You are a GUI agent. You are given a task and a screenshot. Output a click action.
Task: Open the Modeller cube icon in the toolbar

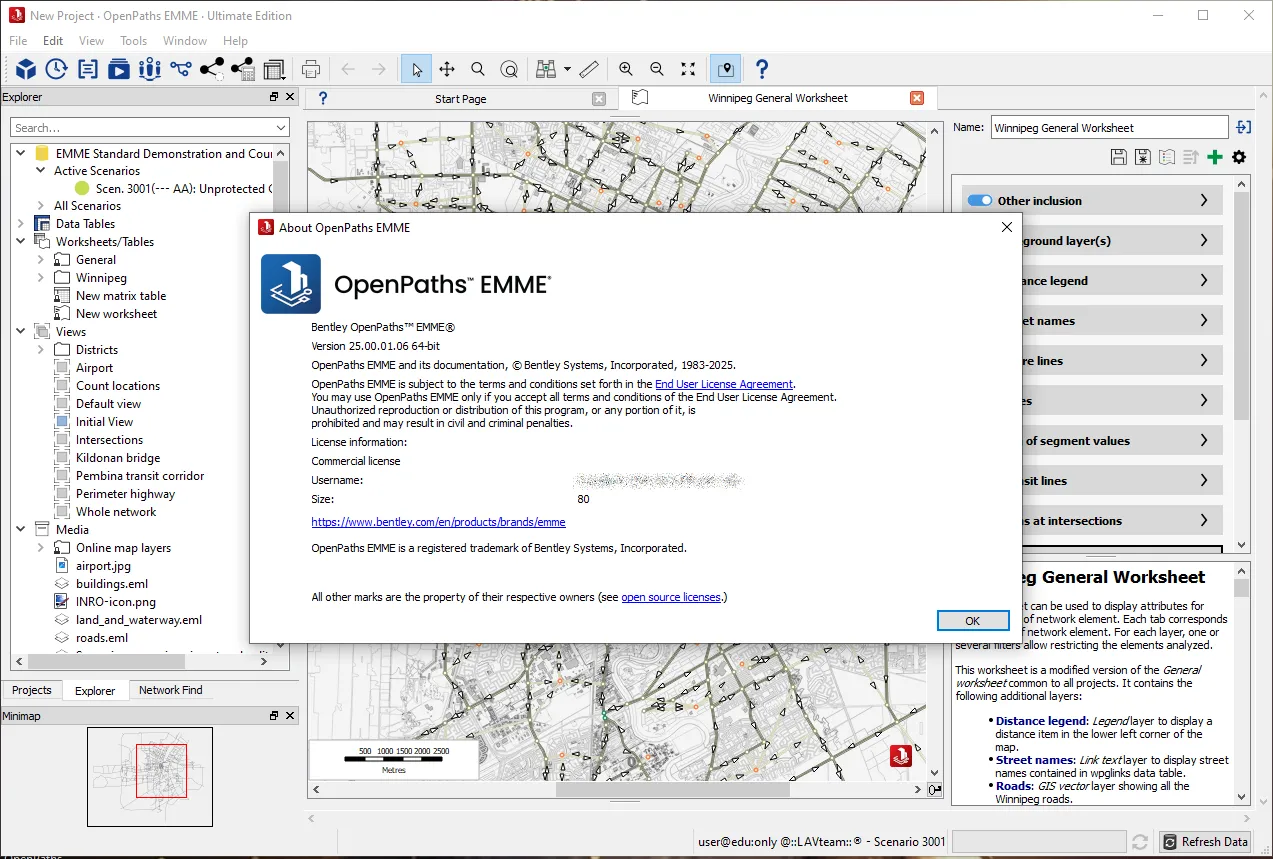click(x=26, y=69)
